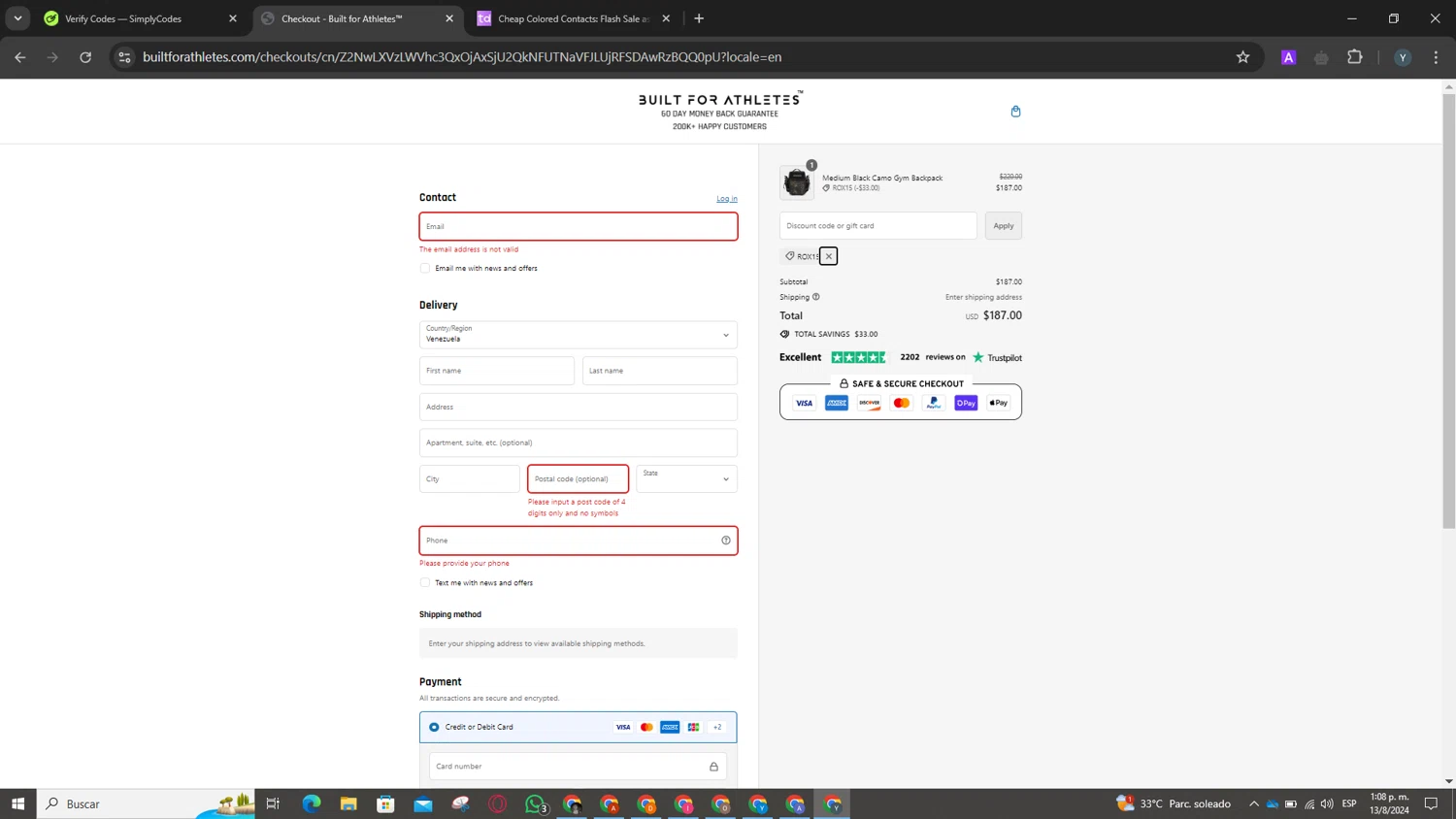Screen dimensions: 1456x819
Task: Click the battery status tray icon
Action: (x=1290, y=803)
